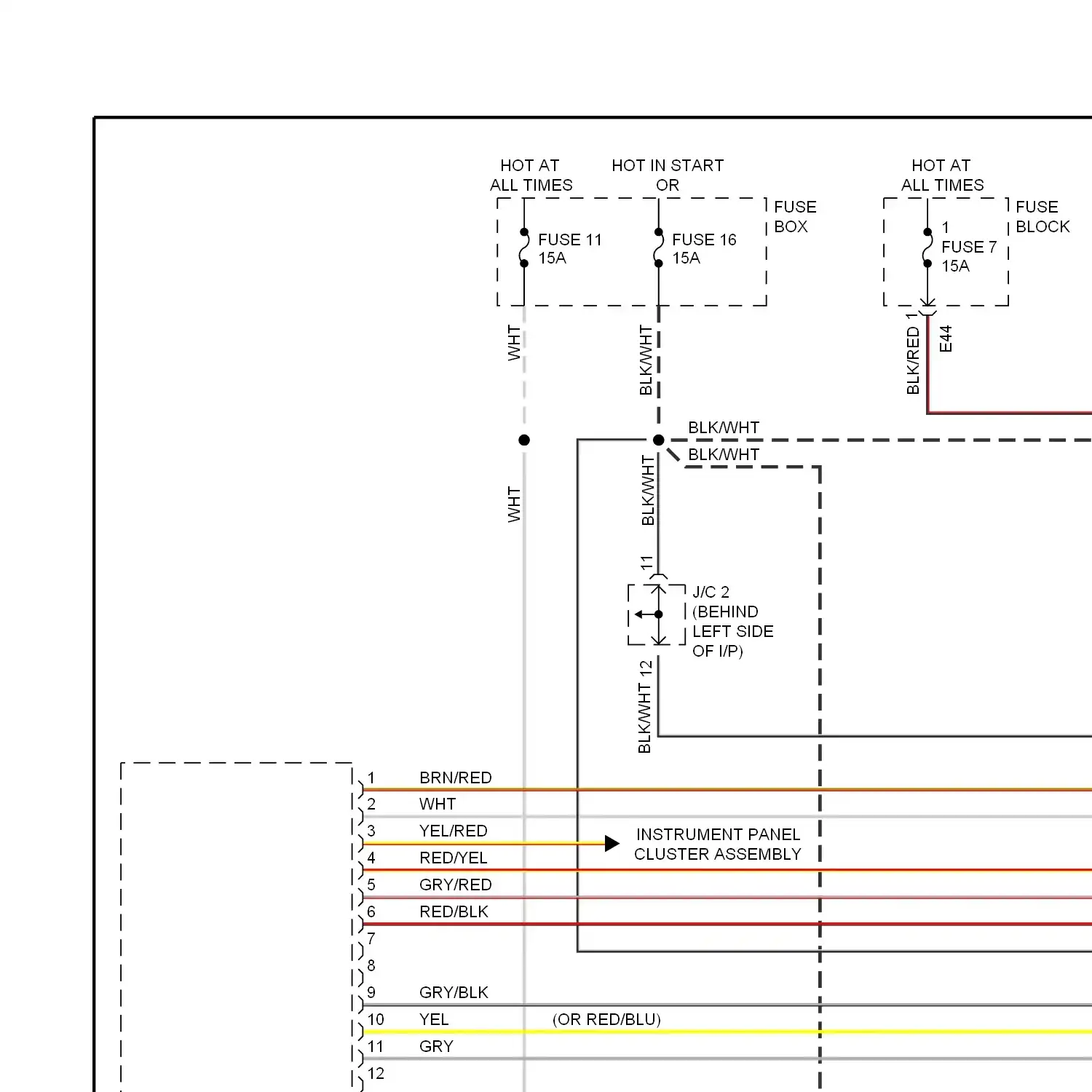The height and width of the screenshot is (1092, 1092).
Task: Select the GRY/BLK wire label at pin 9
Action: (x=454, y=992)
